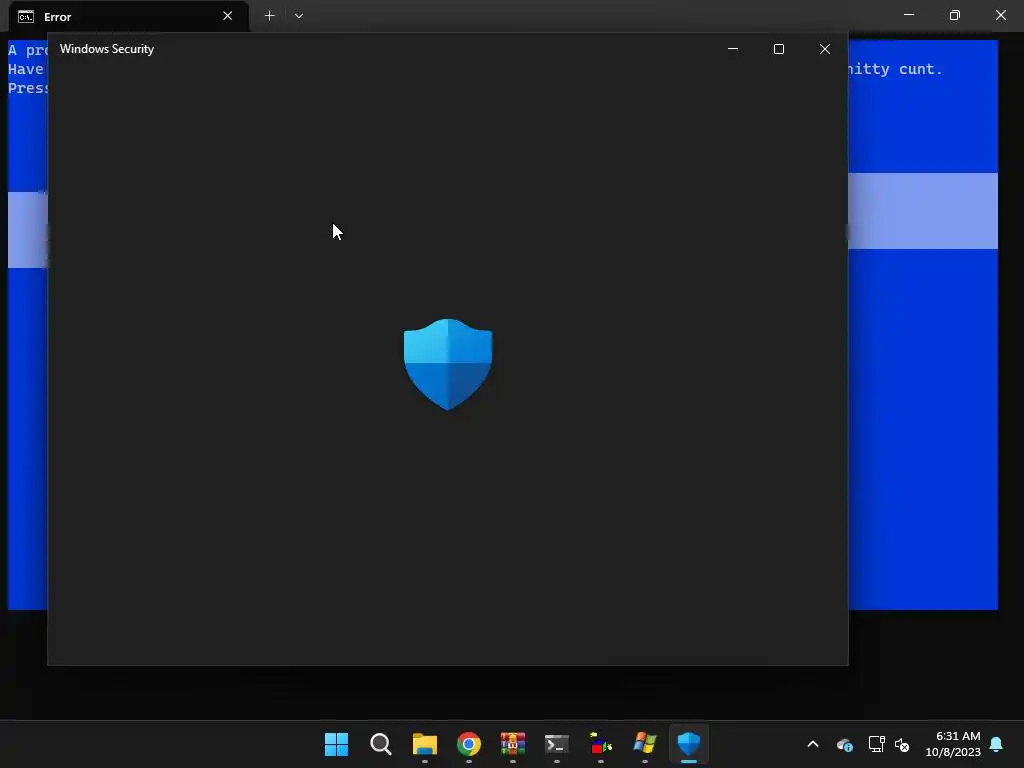
Task: Open the Terminal profiles dropdown arrow
Action: pyautogui.click(x=298, y=16)
